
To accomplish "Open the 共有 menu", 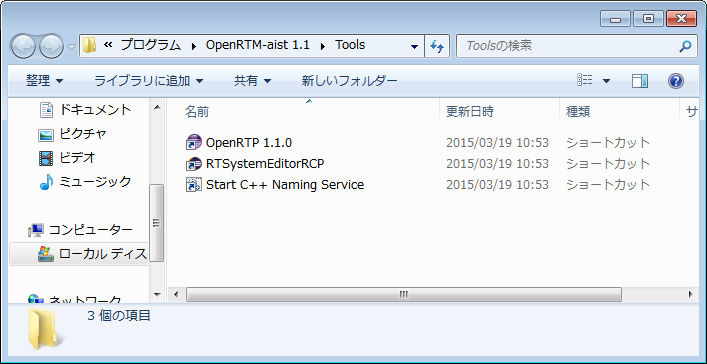I will 252,81.
